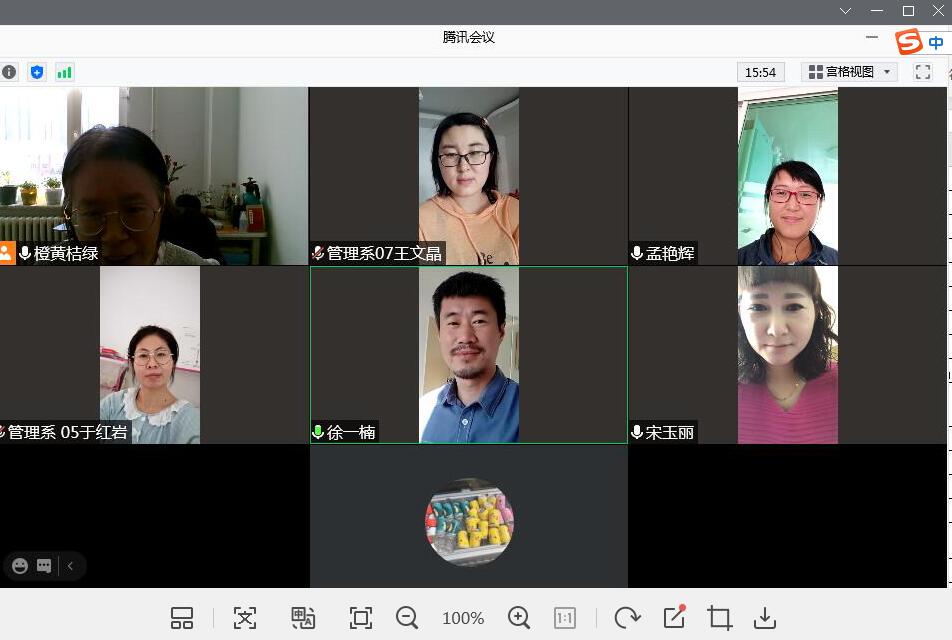Check the green network signal icon
Viewport: 952px width, 640px height.
(64, 72)
